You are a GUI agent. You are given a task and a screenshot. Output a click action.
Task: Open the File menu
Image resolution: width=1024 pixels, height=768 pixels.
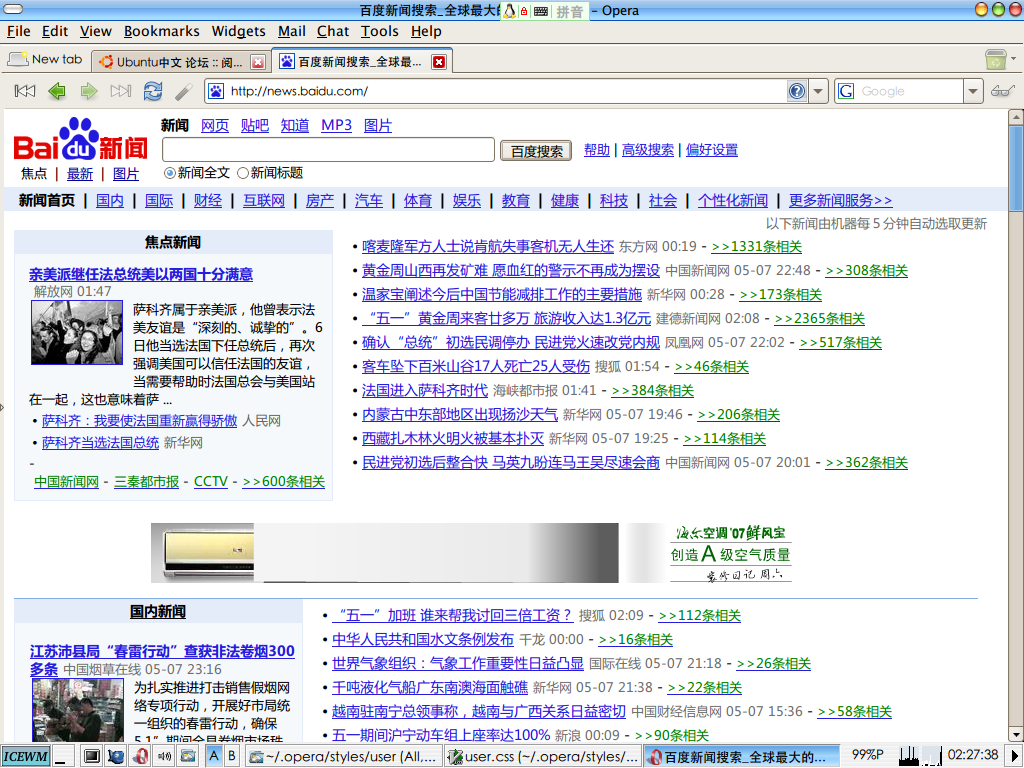click(x=18, y=31)
